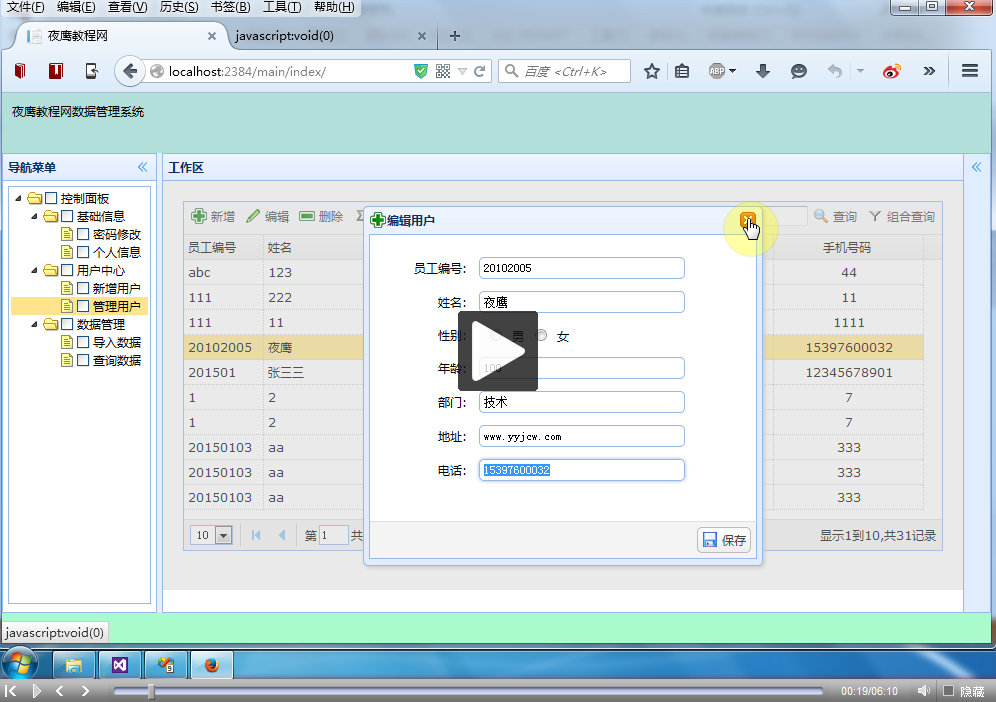Open the Firefox hamburger menu
The width and height of the screenshot is (996, 702).
coord(969,71)
